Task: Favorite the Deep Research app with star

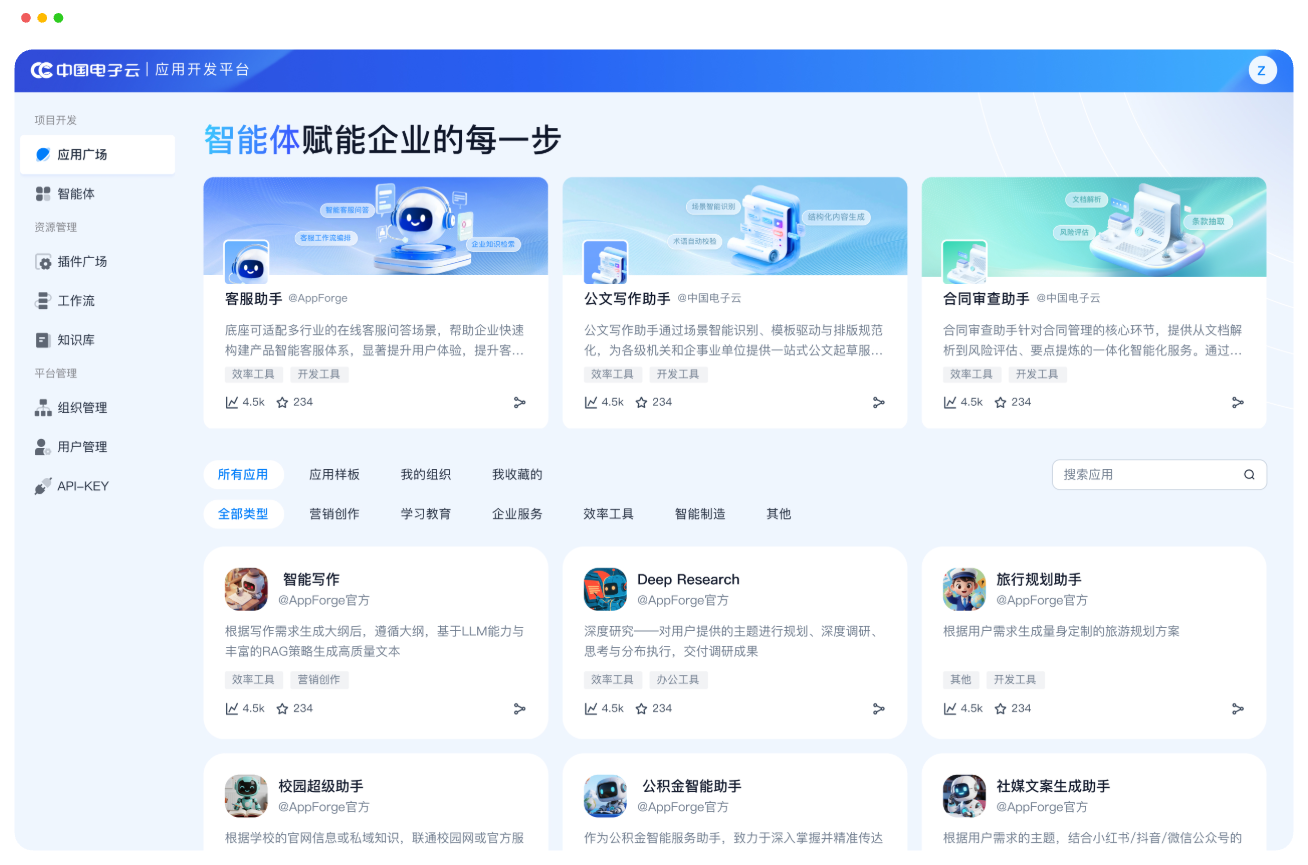Action: click(x=641, y=708)
